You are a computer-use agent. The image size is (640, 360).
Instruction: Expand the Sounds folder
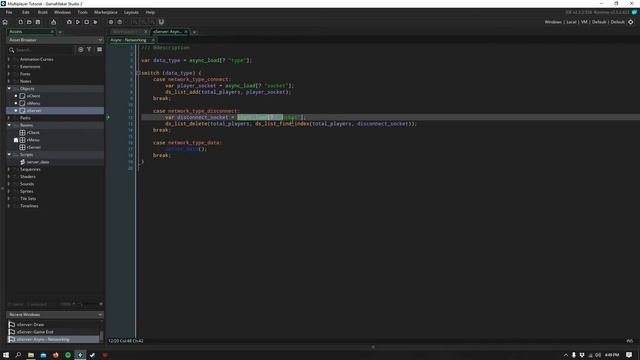[x=9, y=184]
